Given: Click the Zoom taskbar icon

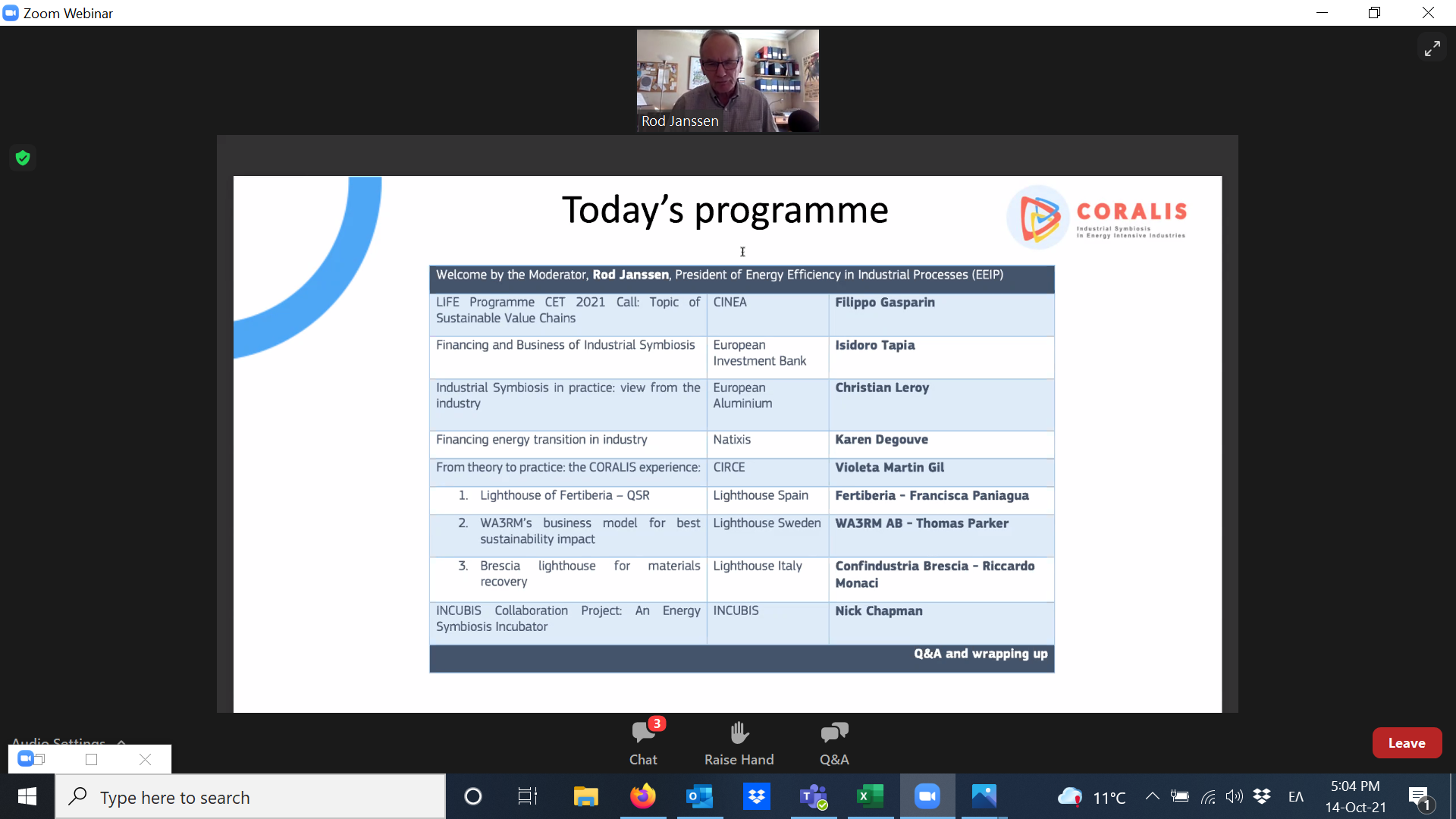Looking at the screenshot, I should click(927, 797).
